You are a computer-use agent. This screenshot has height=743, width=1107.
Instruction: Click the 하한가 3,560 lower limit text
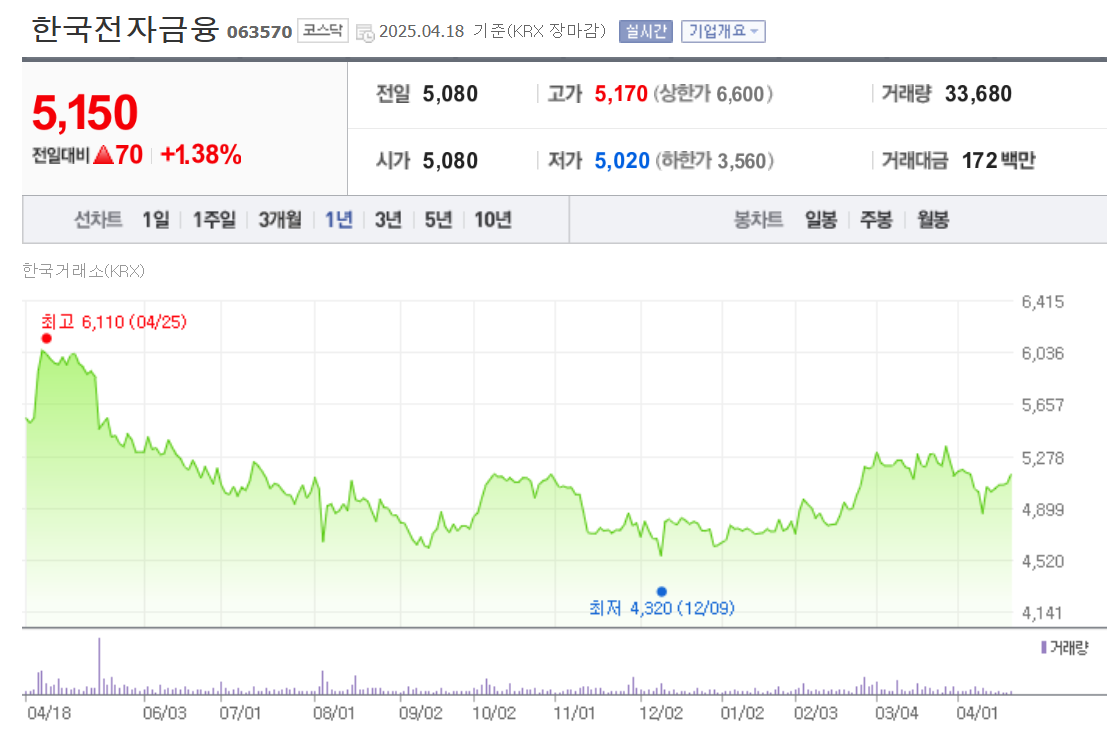[x=714, y=161]
